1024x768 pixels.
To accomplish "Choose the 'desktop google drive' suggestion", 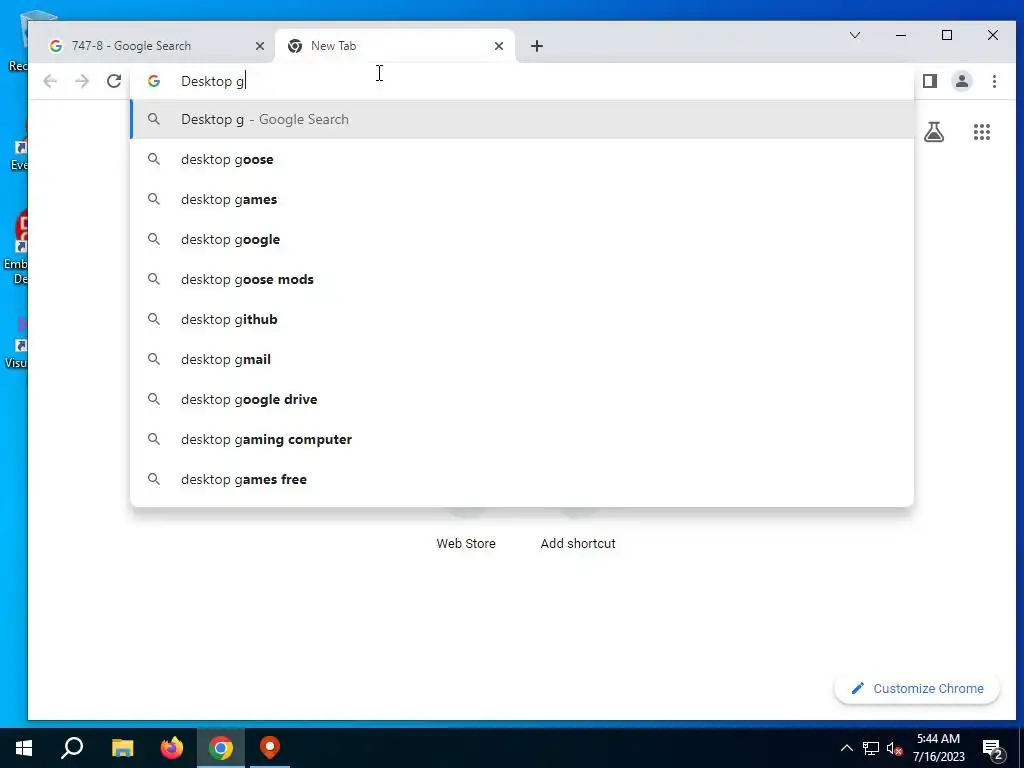I will 522,399.
